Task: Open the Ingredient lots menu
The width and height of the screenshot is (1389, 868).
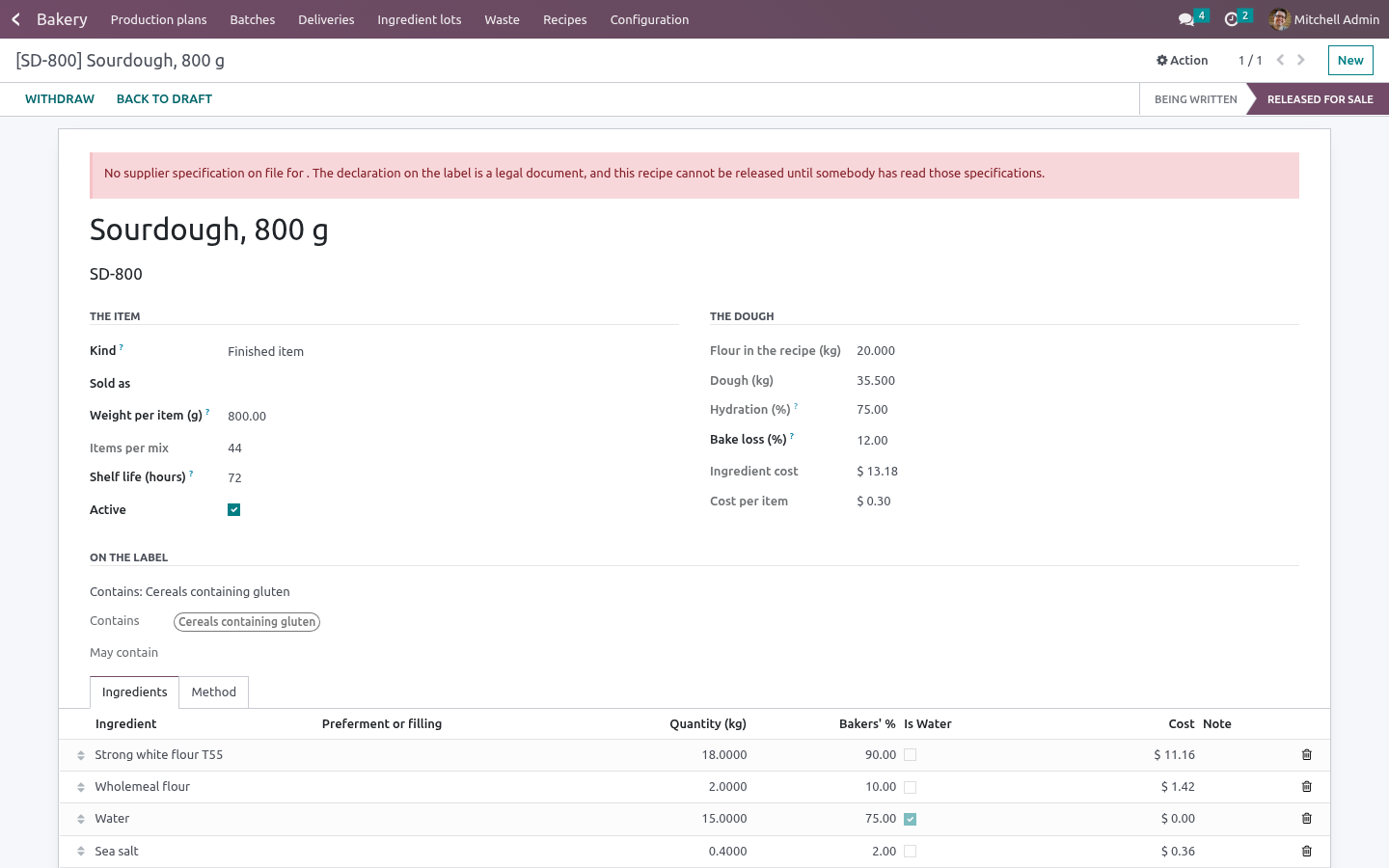Action: click(420, 19)
